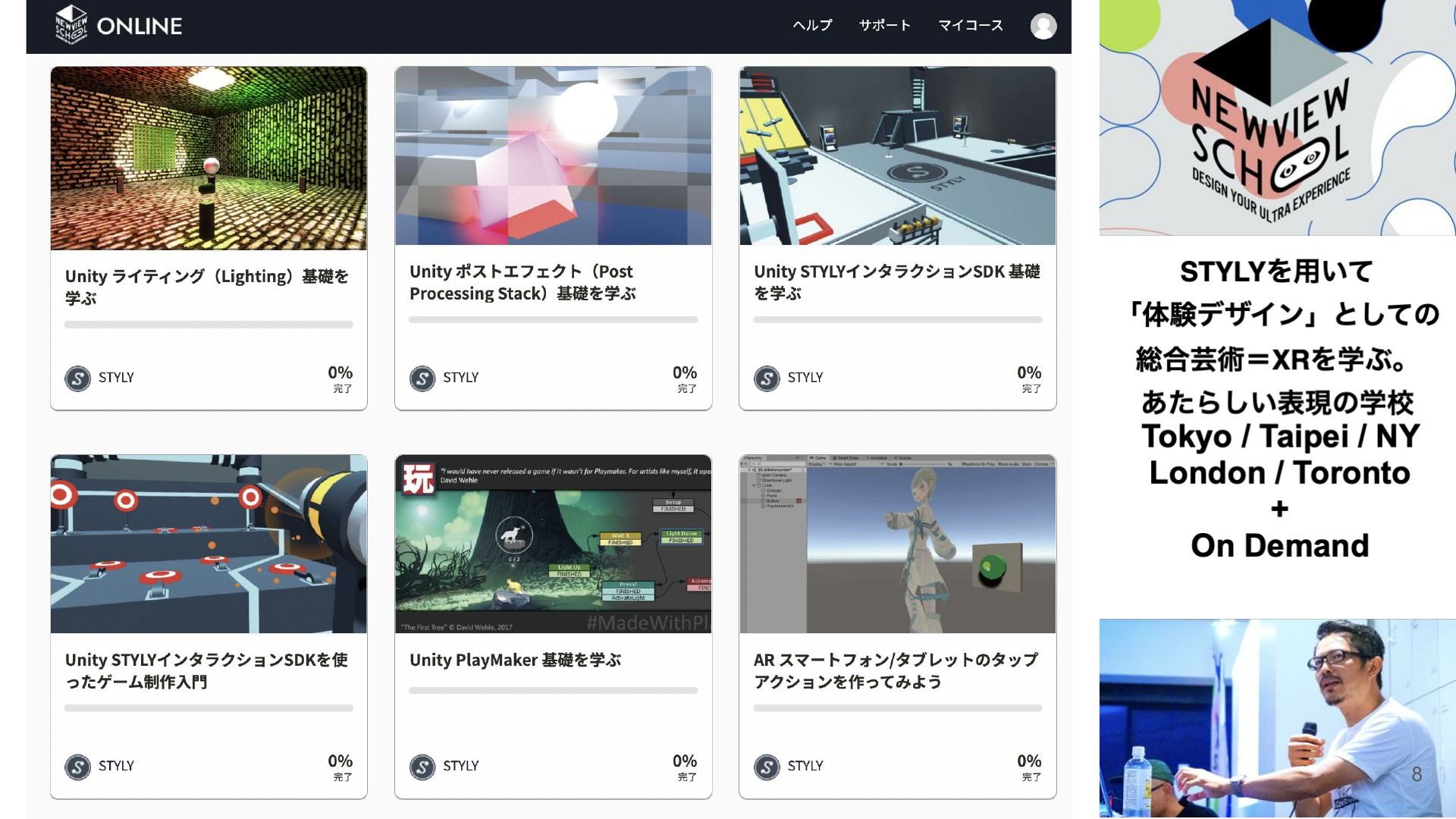Click progress bar on AR tap action card
The width and height of the screenshot is (1456, 819).
[x=897, y=708]
